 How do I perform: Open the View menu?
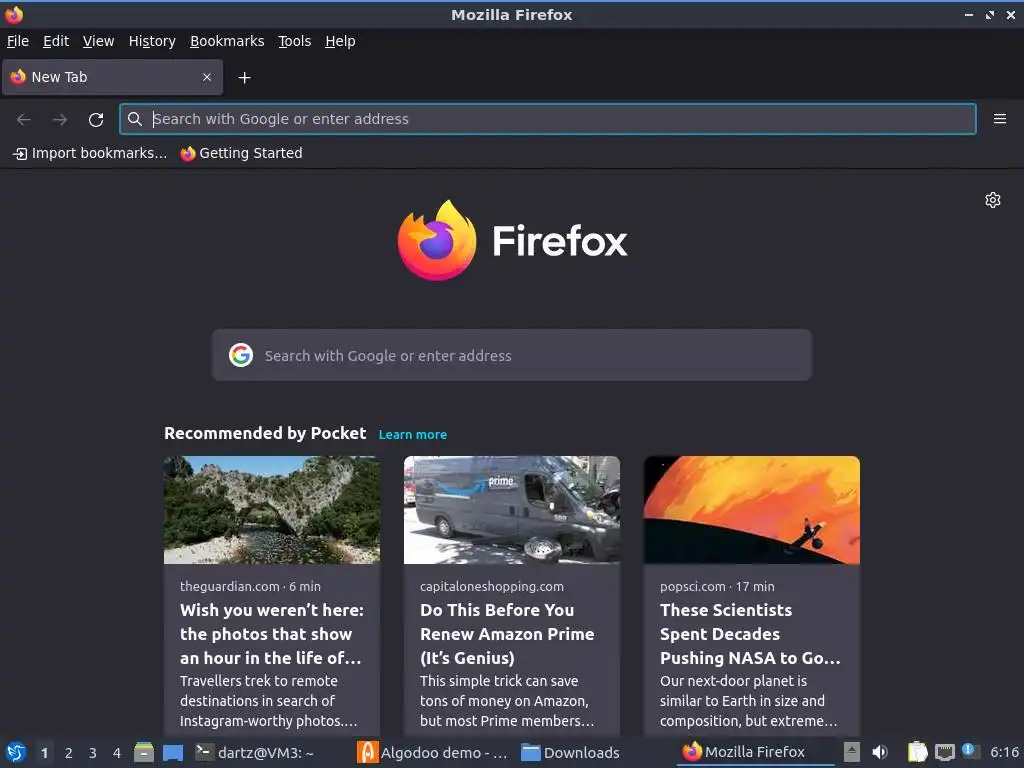point(99,41)
